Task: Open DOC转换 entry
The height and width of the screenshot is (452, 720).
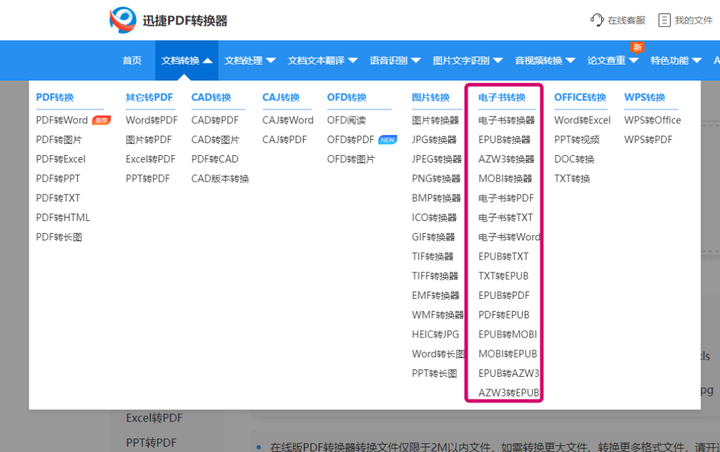Action: (x=574, y=159)
